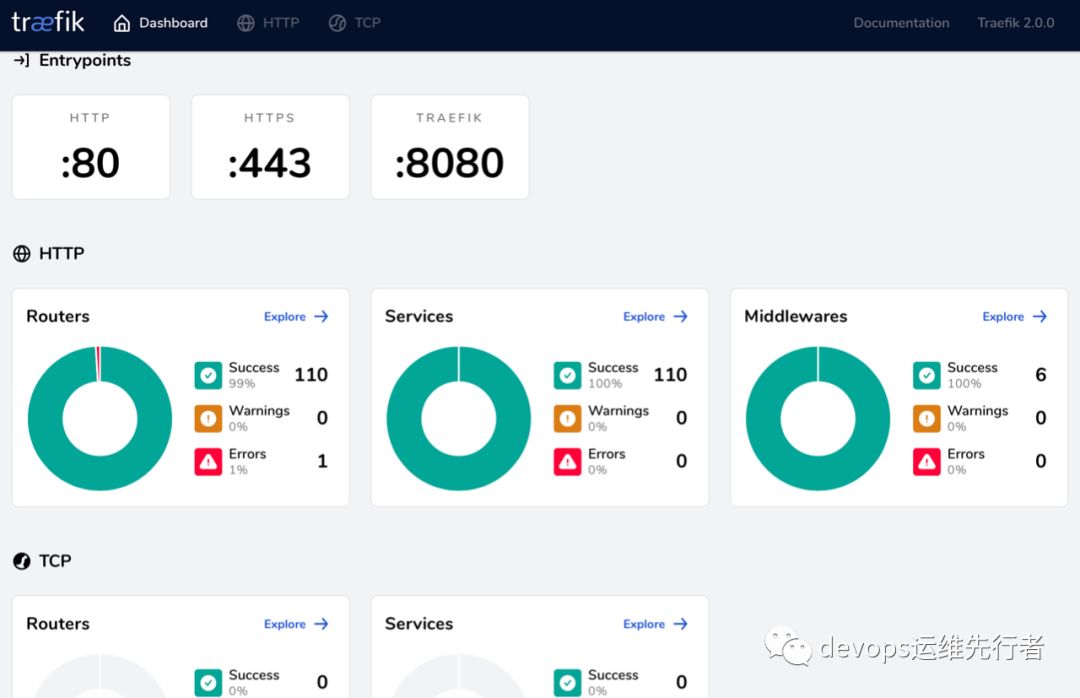
Task: Click TCP Services Success check icon
Action: pos(568,683)
